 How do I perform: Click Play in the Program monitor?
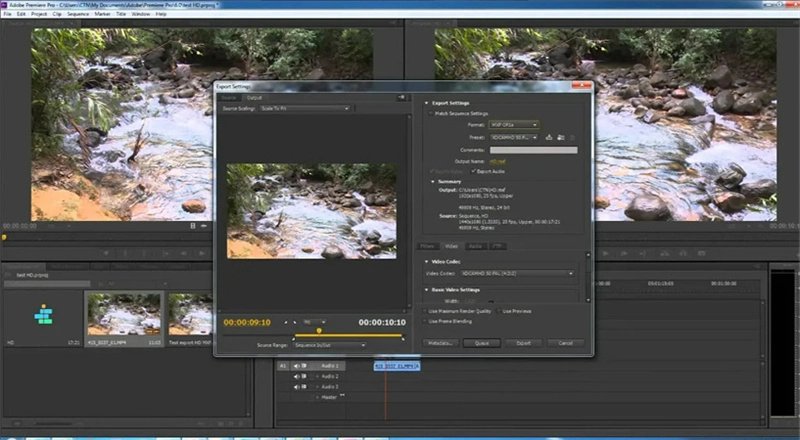pos(606,253)
